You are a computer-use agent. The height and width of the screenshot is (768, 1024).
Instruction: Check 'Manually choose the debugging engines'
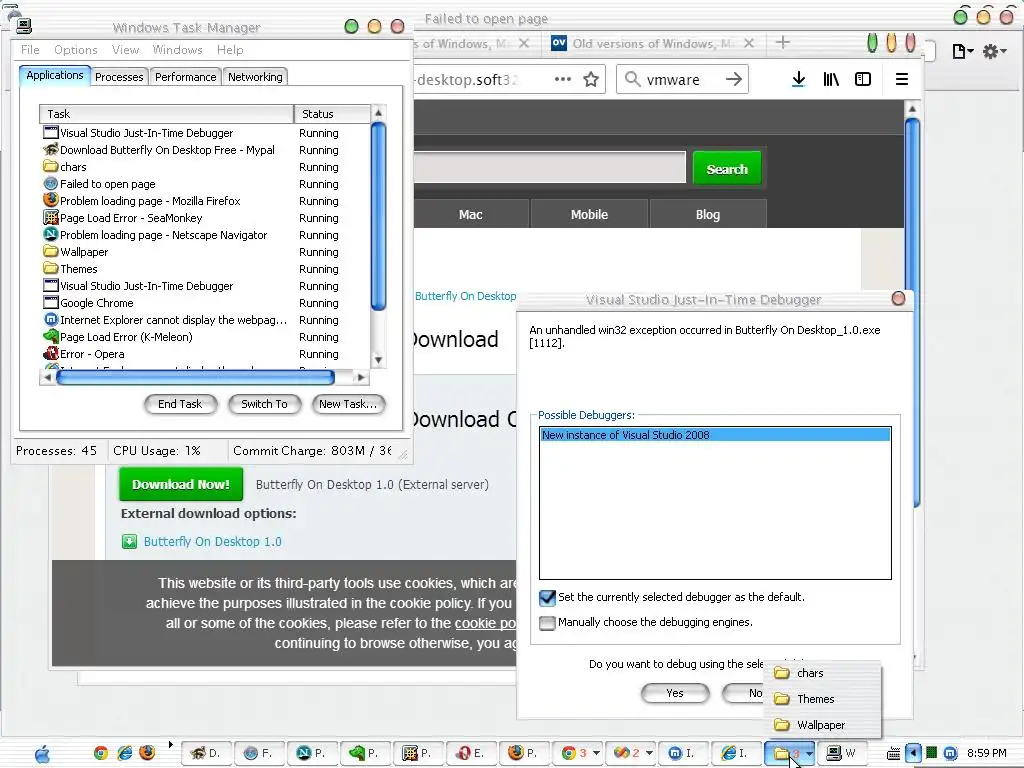(x=547, y=622)
